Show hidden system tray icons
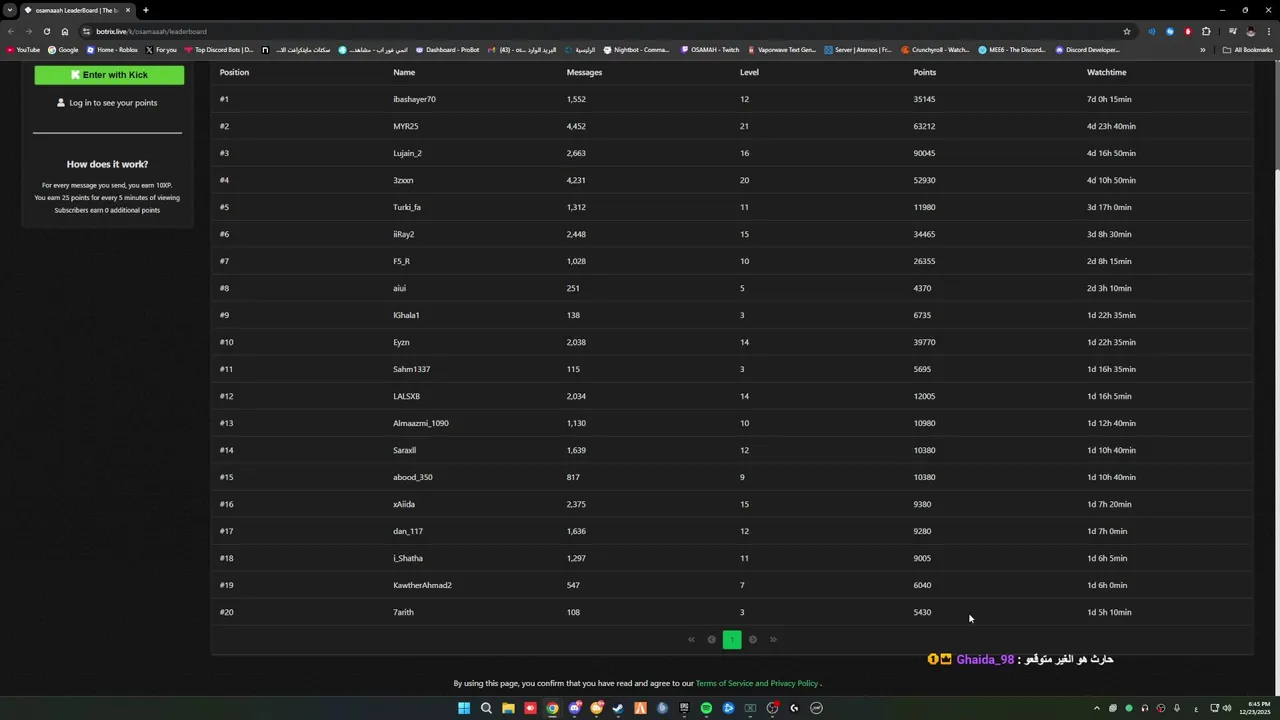This screenshot has height=720, width=1280. click(x=1096, y=708)
